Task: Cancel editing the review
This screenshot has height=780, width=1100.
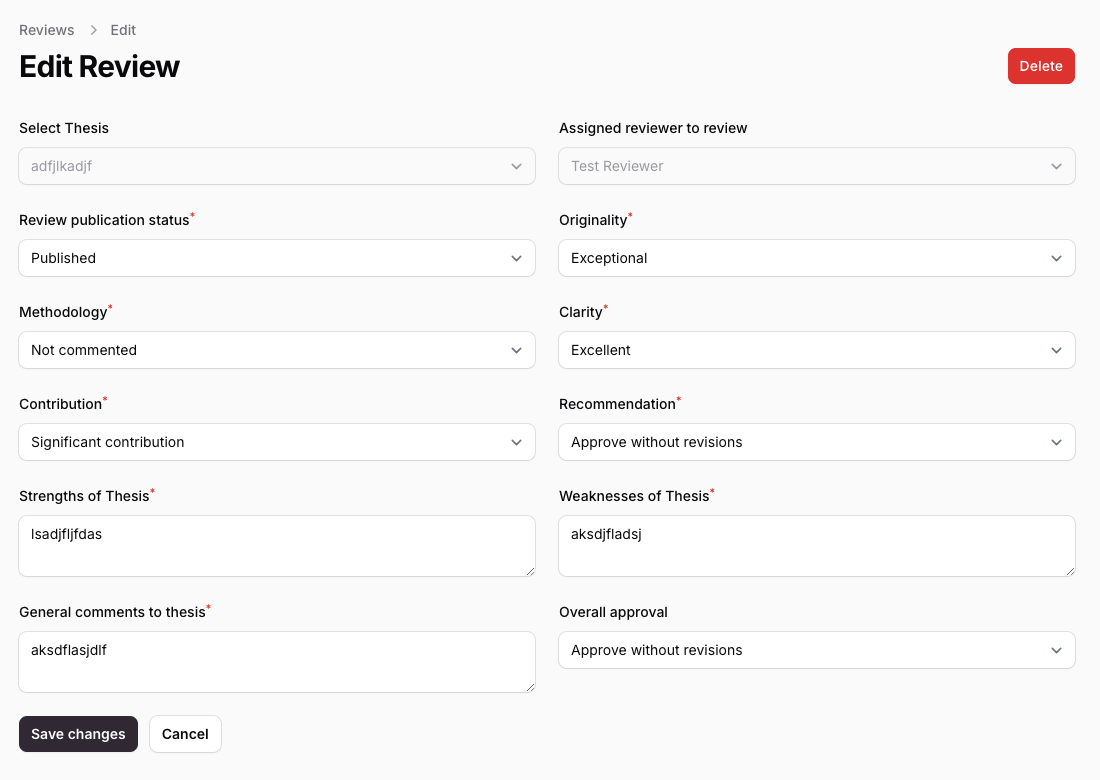Action: point(185,734)
